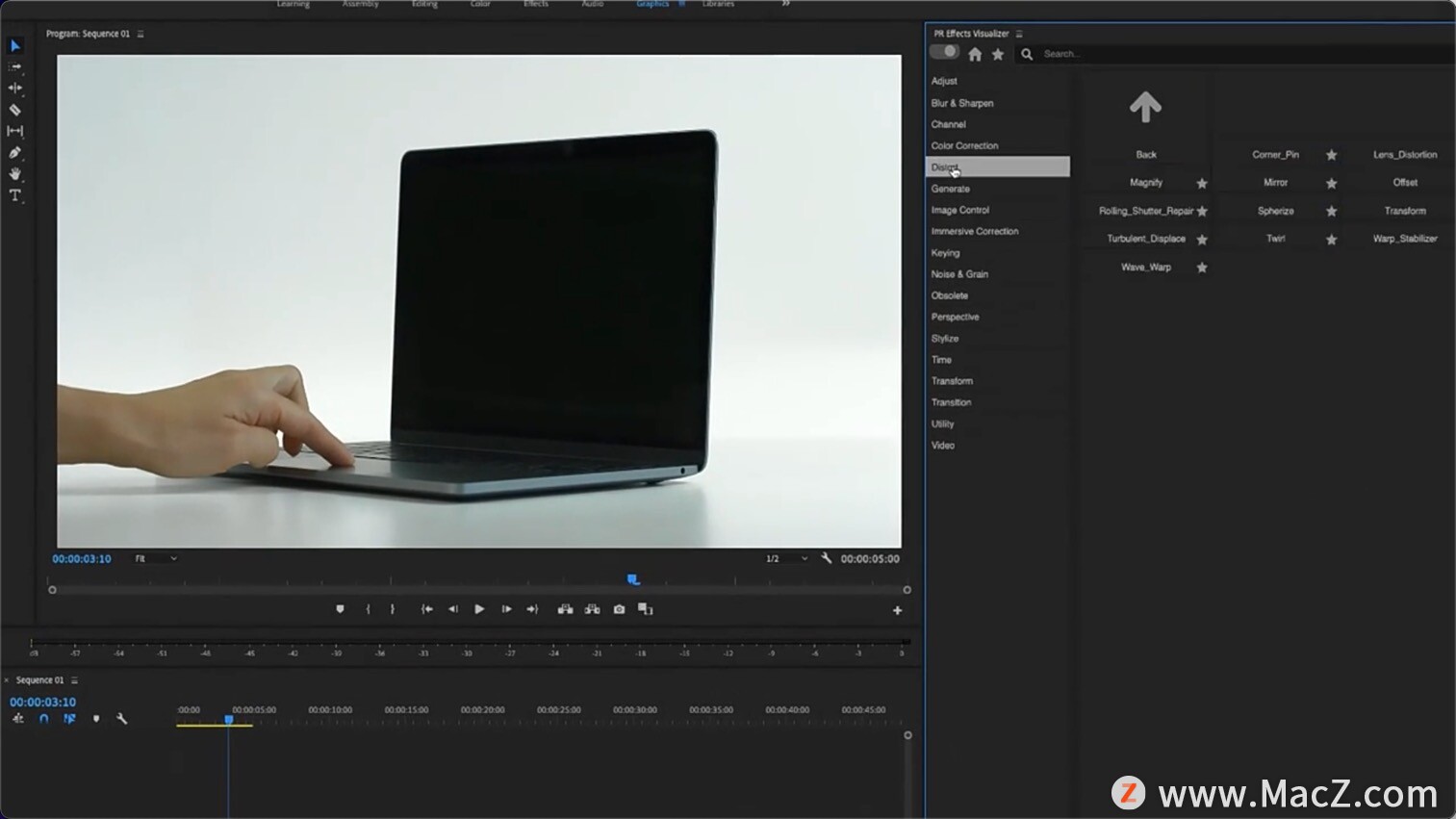Open the Sequence 01 timeline panel menu
This screenshot has height=819, width=1456.
[x=74, y=680]
